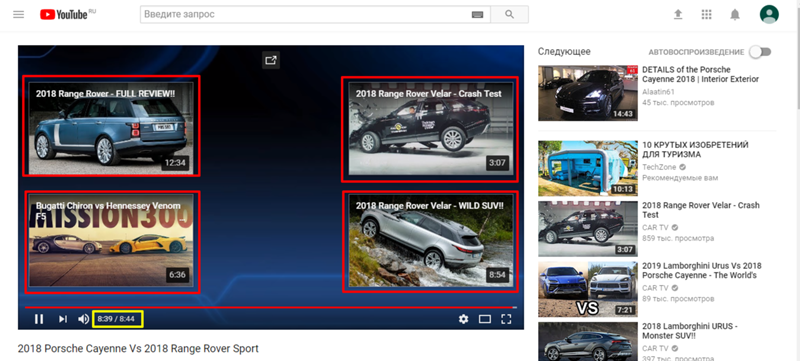Mute the player volume icon
800x361 pixels.
click(83, 319)
